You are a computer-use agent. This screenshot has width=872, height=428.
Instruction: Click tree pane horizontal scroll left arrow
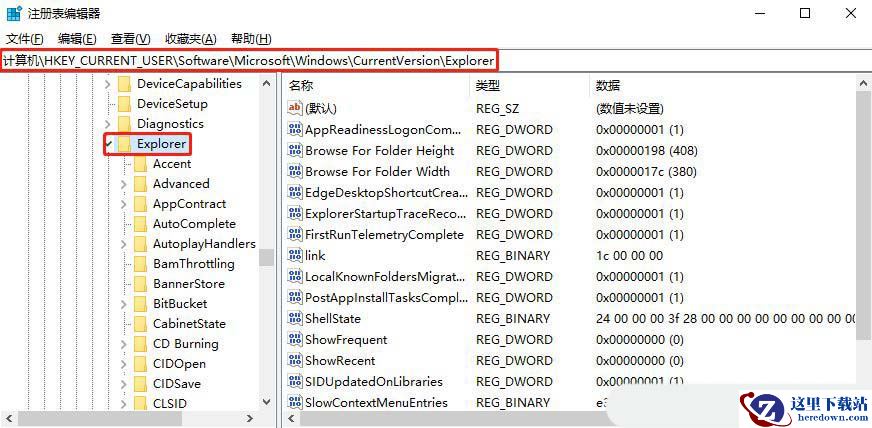click(x=8, y=419)
